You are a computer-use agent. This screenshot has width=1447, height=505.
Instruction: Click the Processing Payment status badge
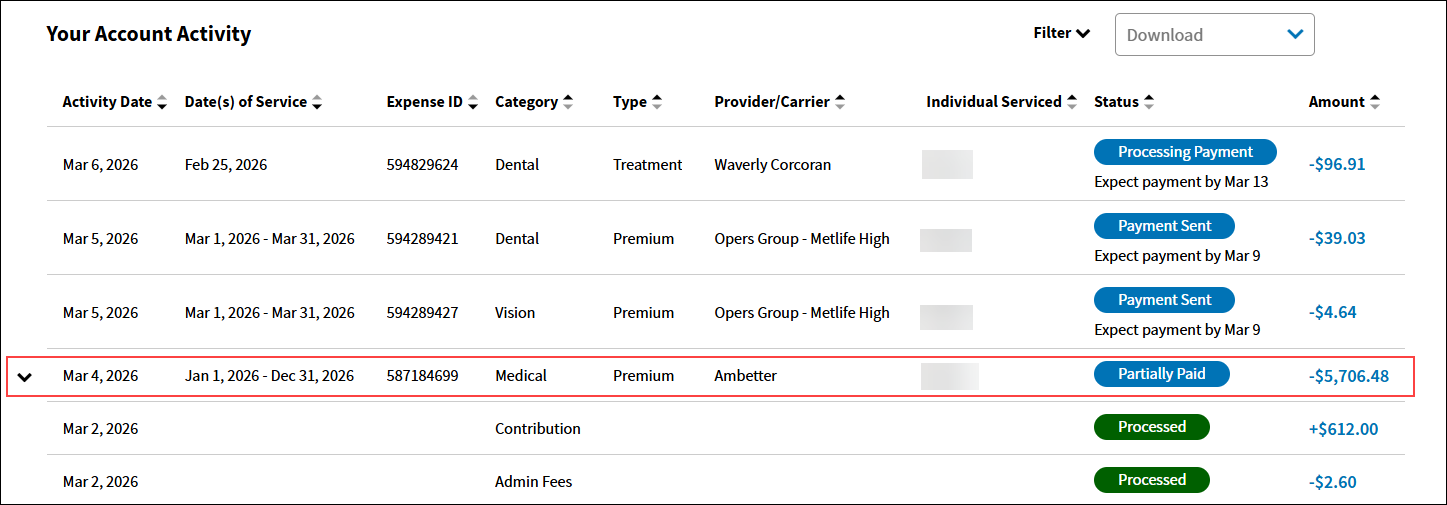point(1185,152)
